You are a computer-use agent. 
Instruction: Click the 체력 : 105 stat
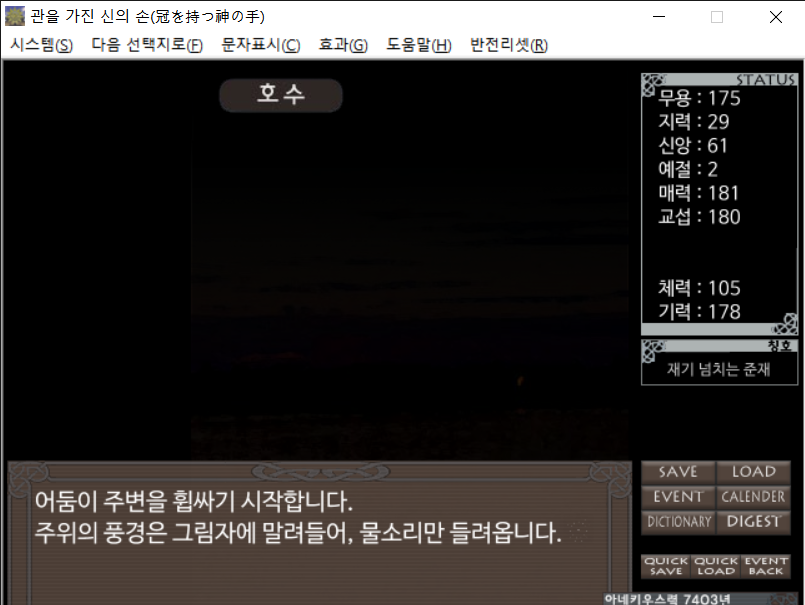click(699, 288)
